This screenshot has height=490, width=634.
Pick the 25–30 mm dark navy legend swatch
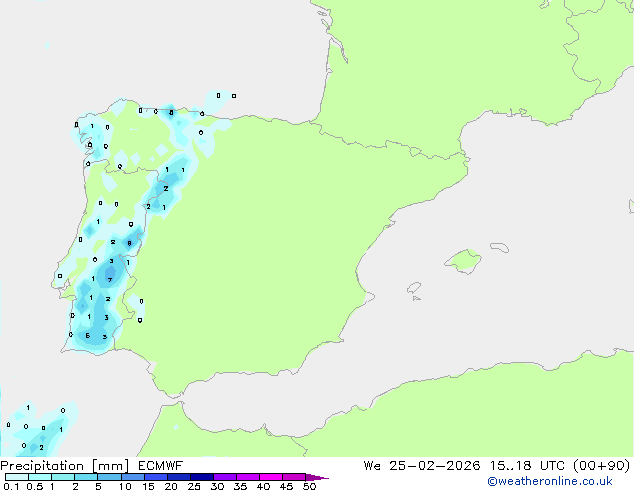point(202,477)
